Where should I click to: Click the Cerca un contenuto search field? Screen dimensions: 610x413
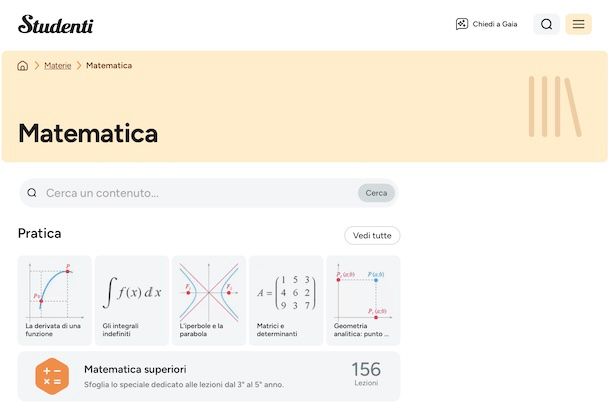[x=200, y=193]
